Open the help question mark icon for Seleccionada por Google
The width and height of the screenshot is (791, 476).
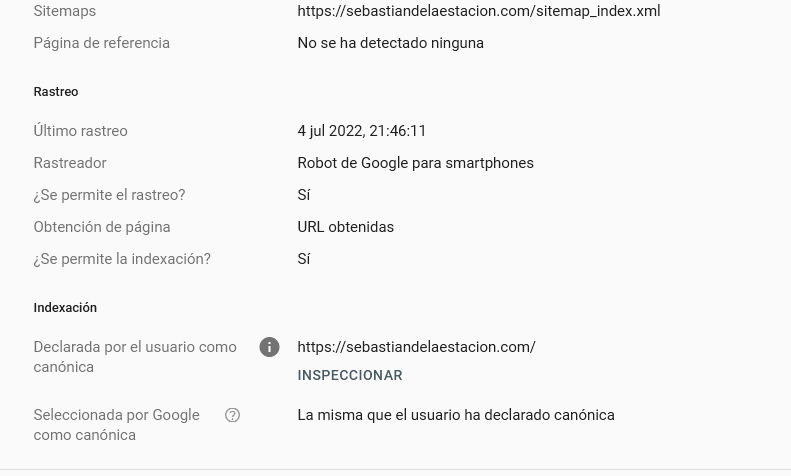pos(232,415)
